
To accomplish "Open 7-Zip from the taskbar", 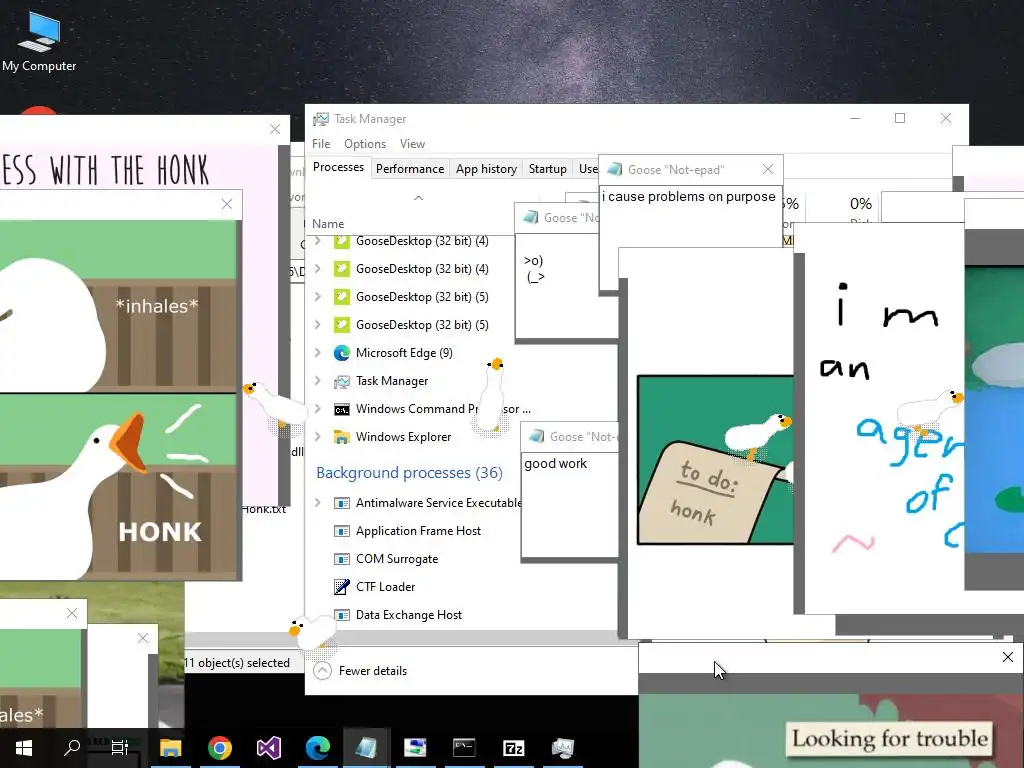I will (513, 748).
